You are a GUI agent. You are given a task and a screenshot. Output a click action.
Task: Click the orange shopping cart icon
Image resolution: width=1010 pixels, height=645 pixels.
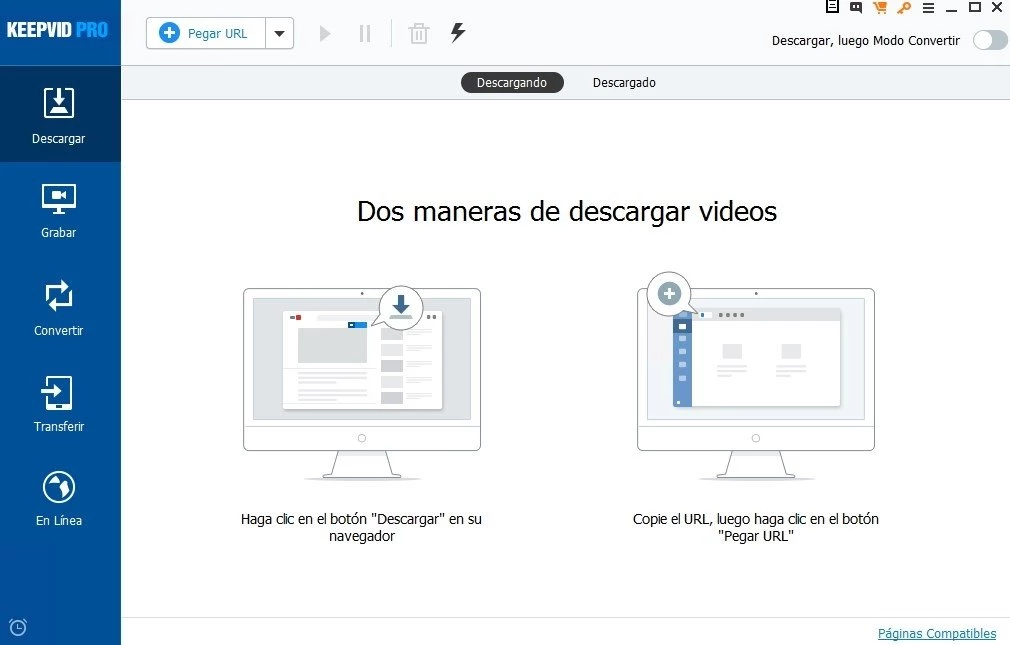tap(880, 8)
